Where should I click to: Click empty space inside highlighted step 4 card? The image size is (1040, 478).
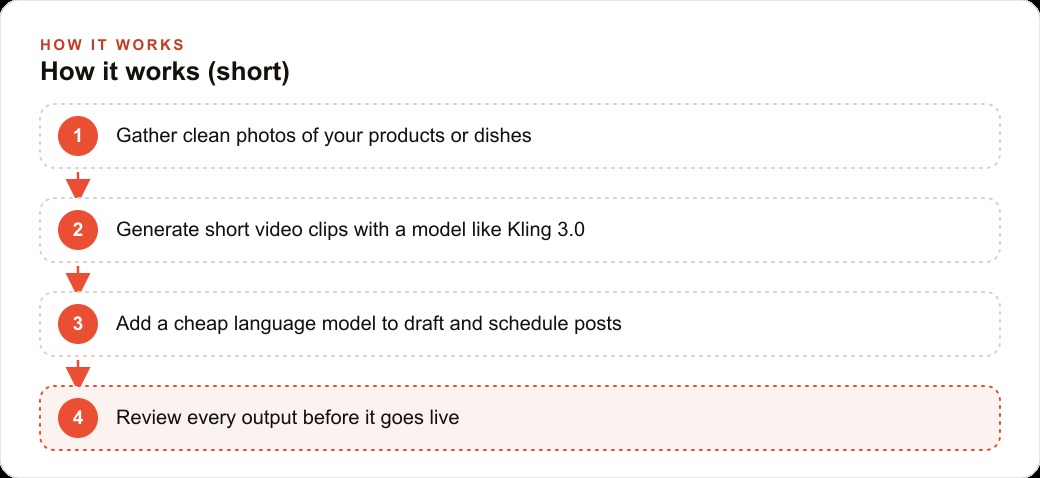pos(730,418)
